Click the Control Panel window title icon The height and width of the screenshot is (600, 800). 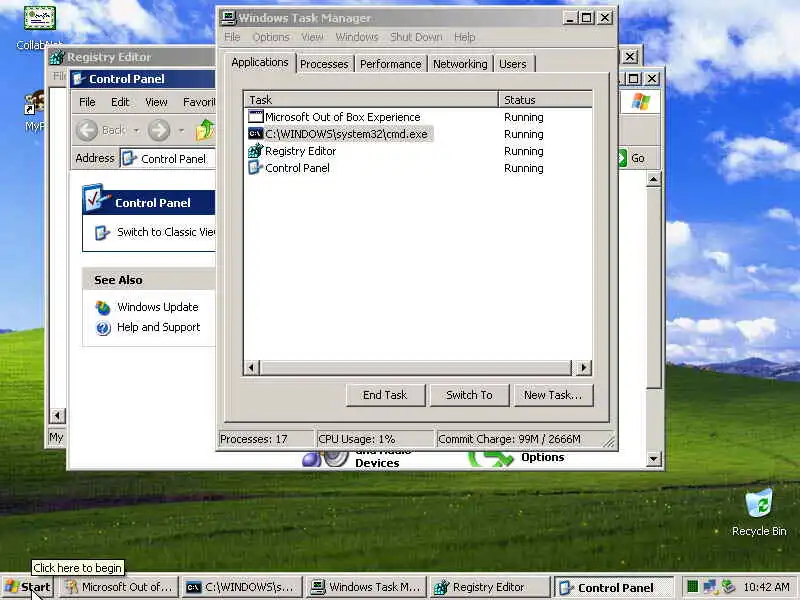(79, 79)
